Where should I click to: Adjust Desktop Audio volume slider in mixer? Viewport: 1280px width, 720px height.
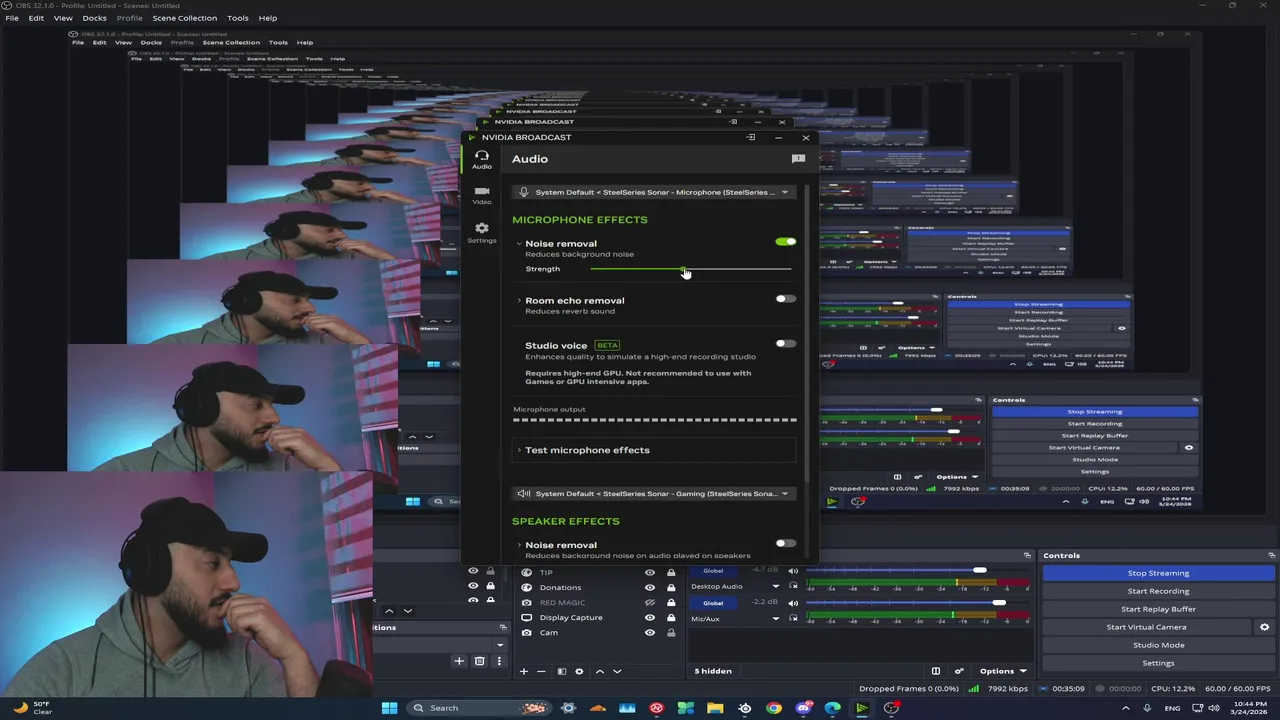pos(918,571)
